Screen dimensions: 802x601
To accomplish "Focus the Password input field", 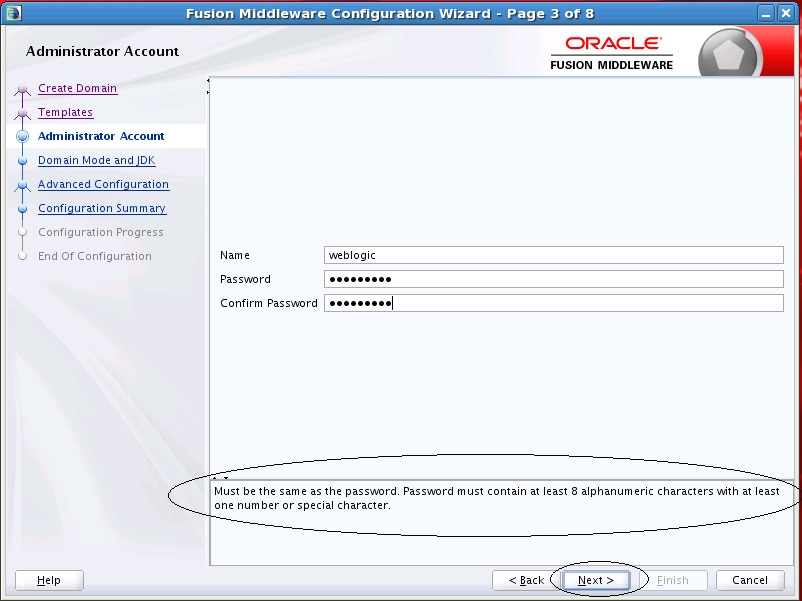I will pos(553,279).
